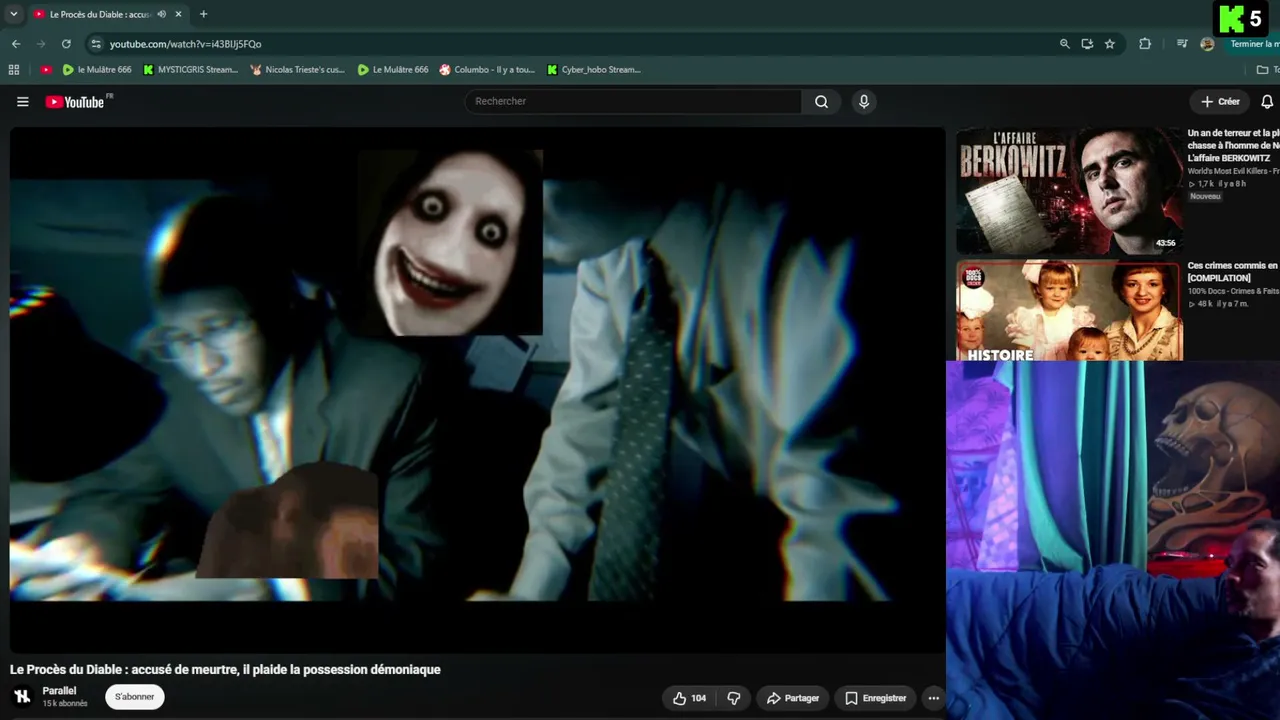The height and width of the screenshot is (720, 1280).
Task: Click the 'Nouveau' badge on Berkowitz video
Action: [1205, 197]
